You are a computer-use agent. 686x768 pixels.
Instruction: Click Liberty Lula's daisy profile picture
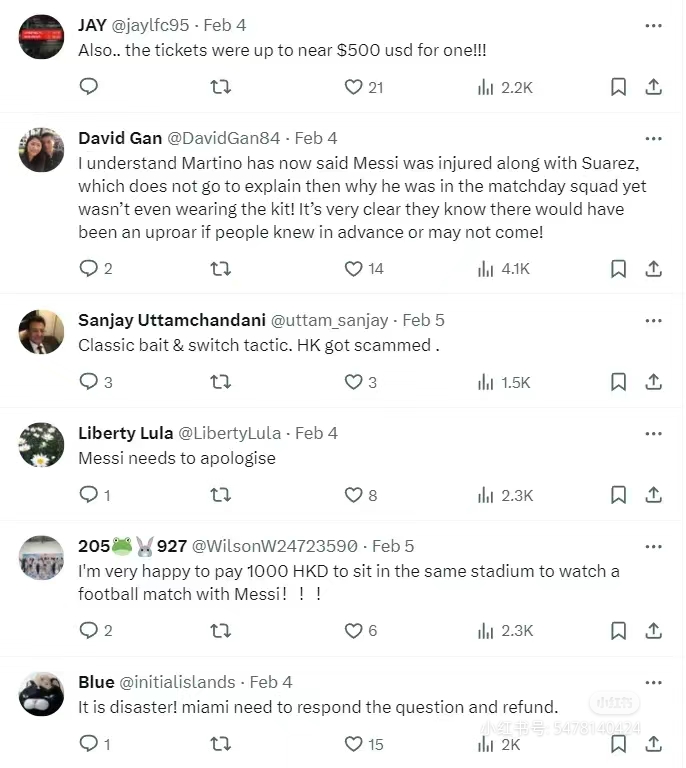(42, 446)
